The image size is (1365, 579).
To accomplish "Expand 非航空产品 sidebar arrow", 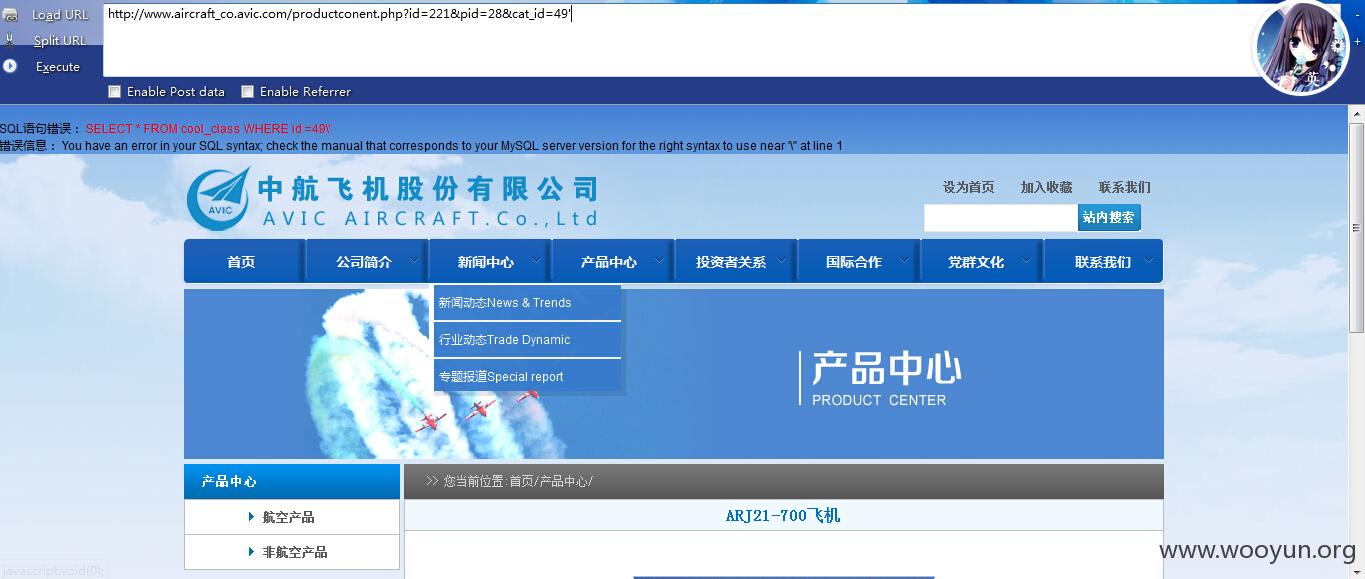I will tap(251, 552).
